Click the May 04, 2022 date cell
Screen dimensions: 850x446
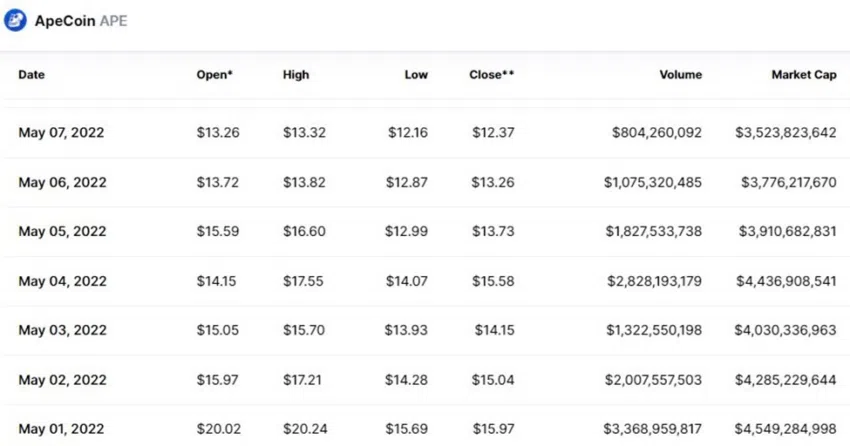[x=62, y=281]
